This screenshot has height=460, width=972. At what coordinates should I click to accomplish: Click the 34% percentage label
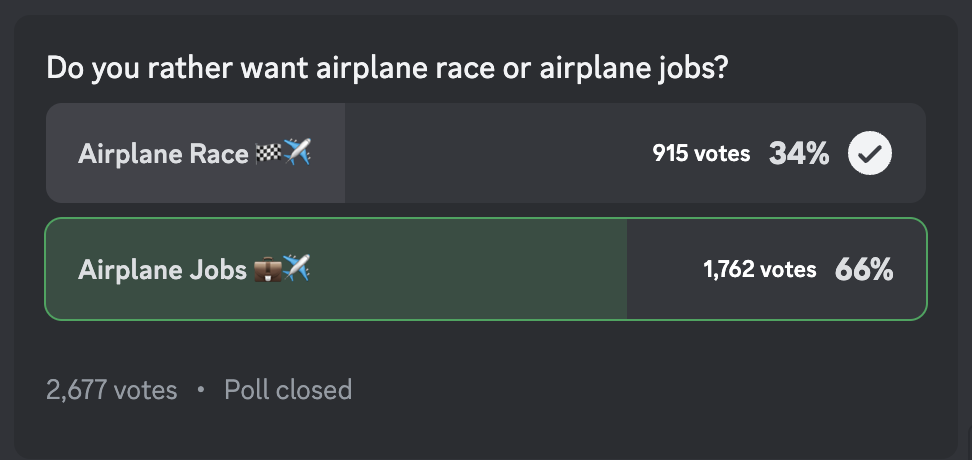(798, 153)
